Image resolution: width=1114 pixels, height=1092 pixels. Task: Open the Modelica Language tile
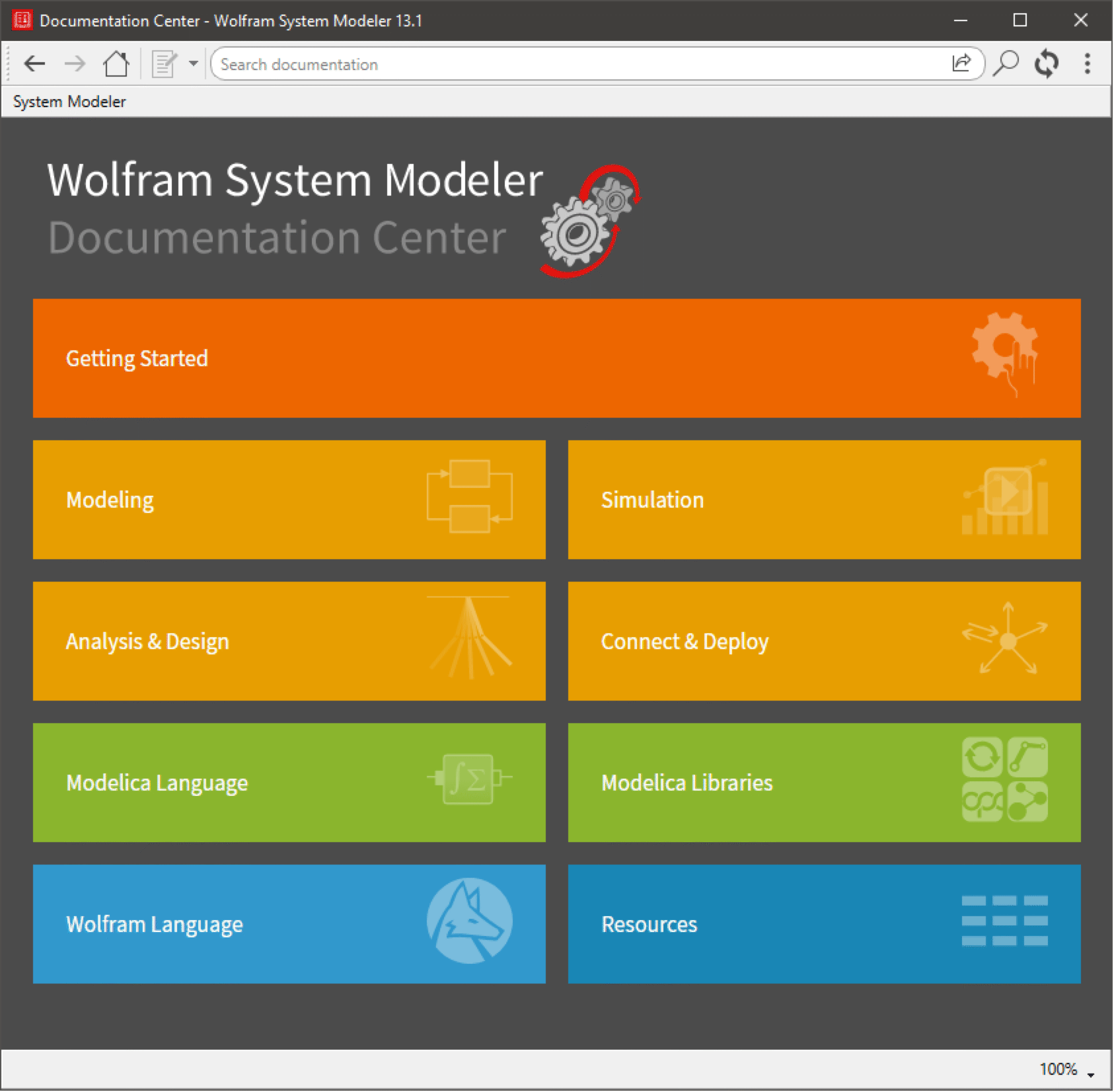pos(289,783)
